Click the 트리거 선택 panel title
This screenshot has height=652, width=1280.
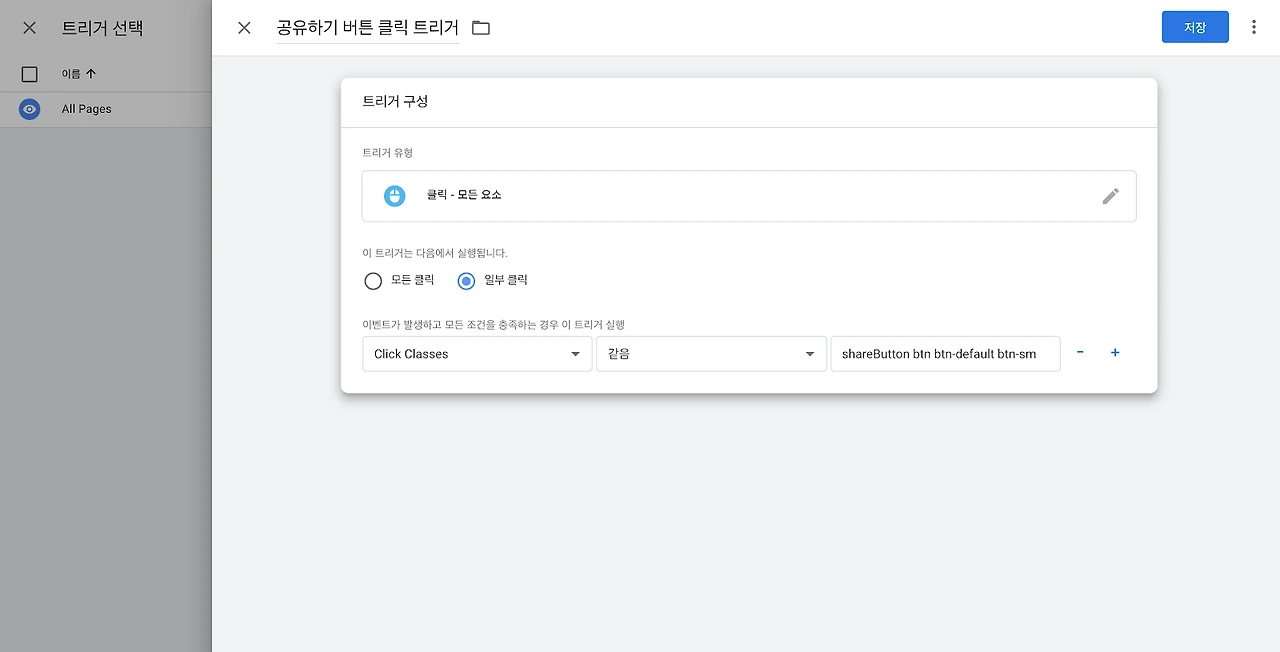coord(102,28)
